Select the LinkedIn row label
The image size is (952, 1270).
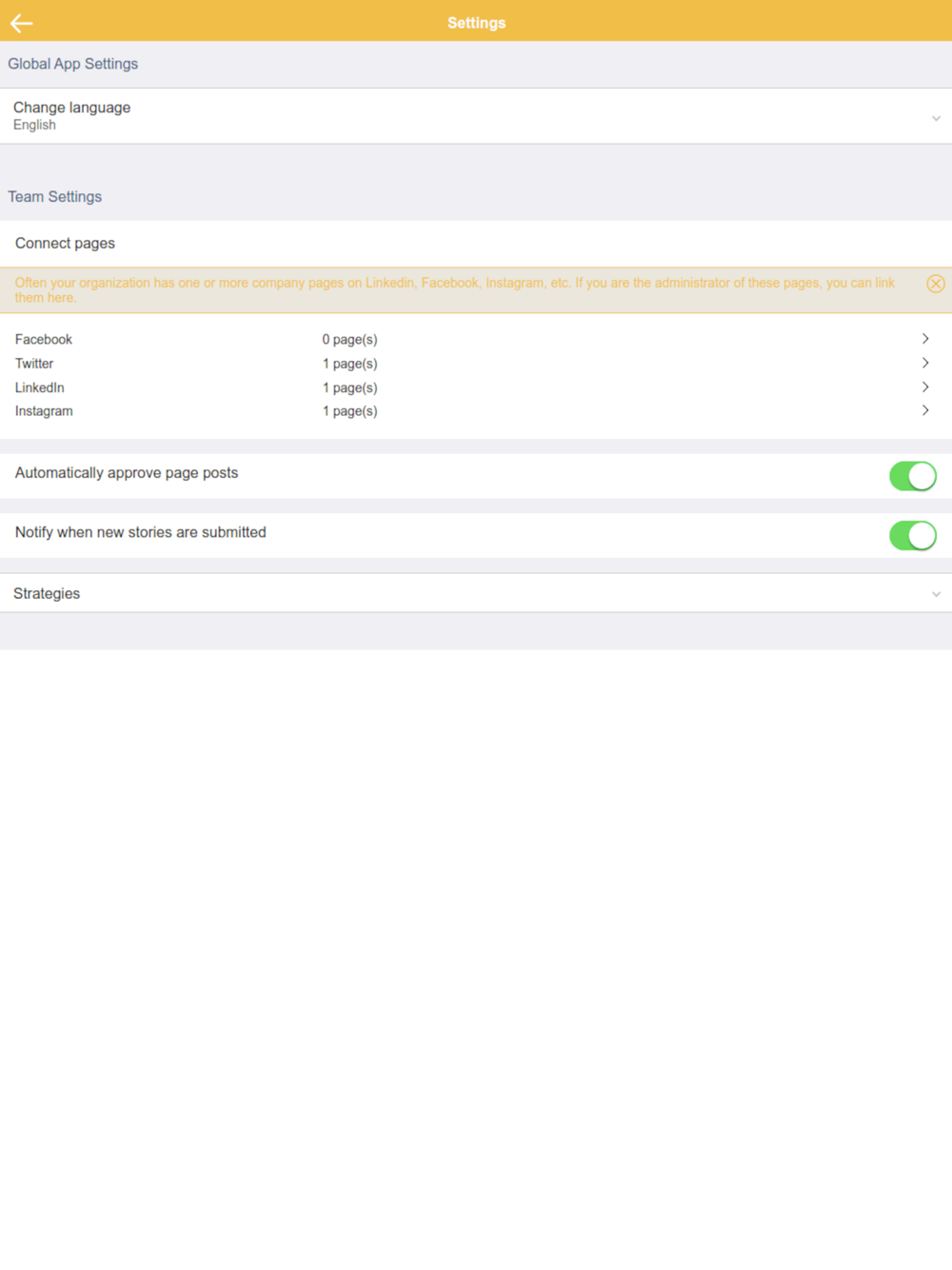pos(40,387)
